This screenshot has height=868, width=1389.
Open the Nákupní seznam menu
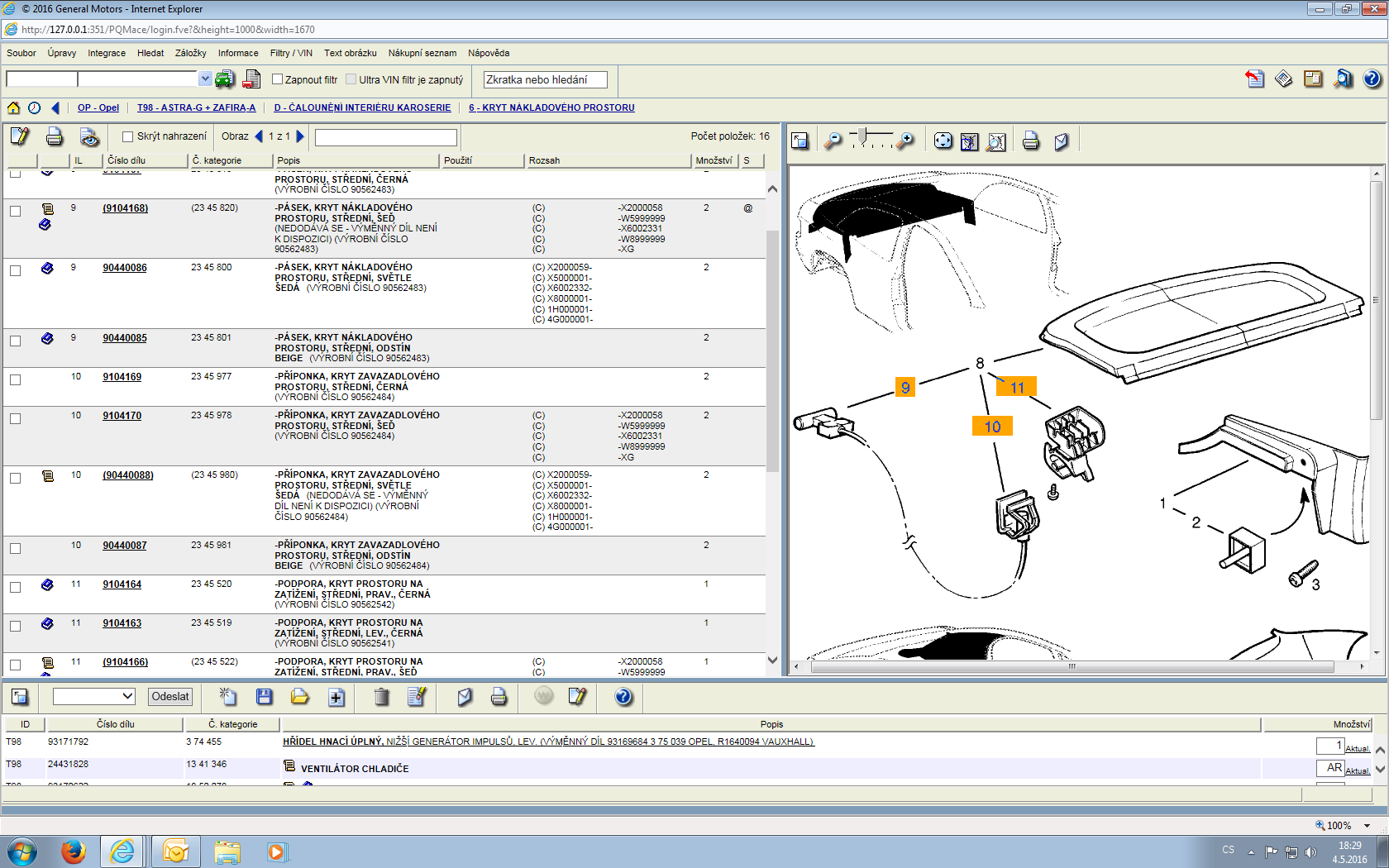tap(422, 53)
